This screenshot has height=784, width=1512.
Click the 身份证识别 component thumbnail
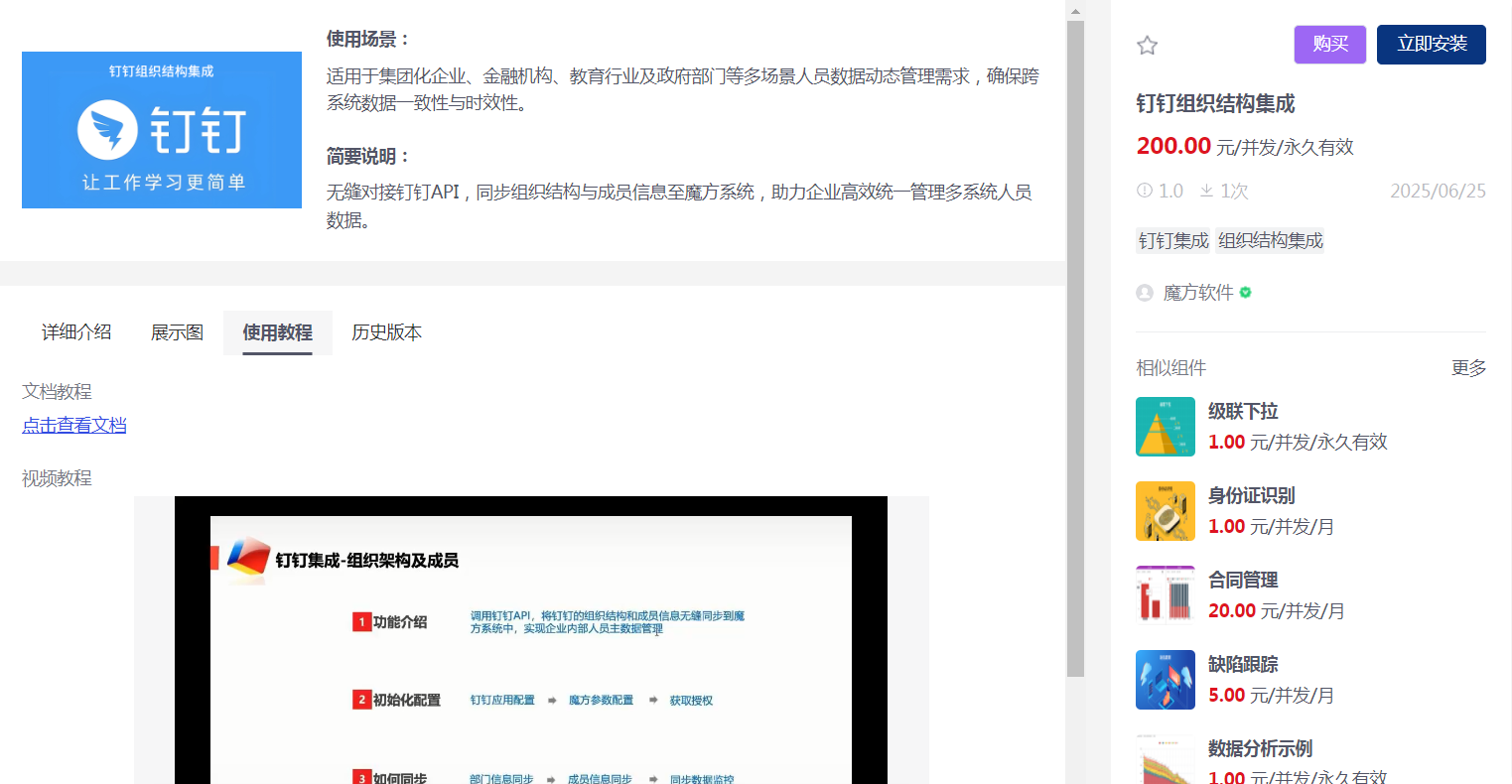coord(1166,511)
